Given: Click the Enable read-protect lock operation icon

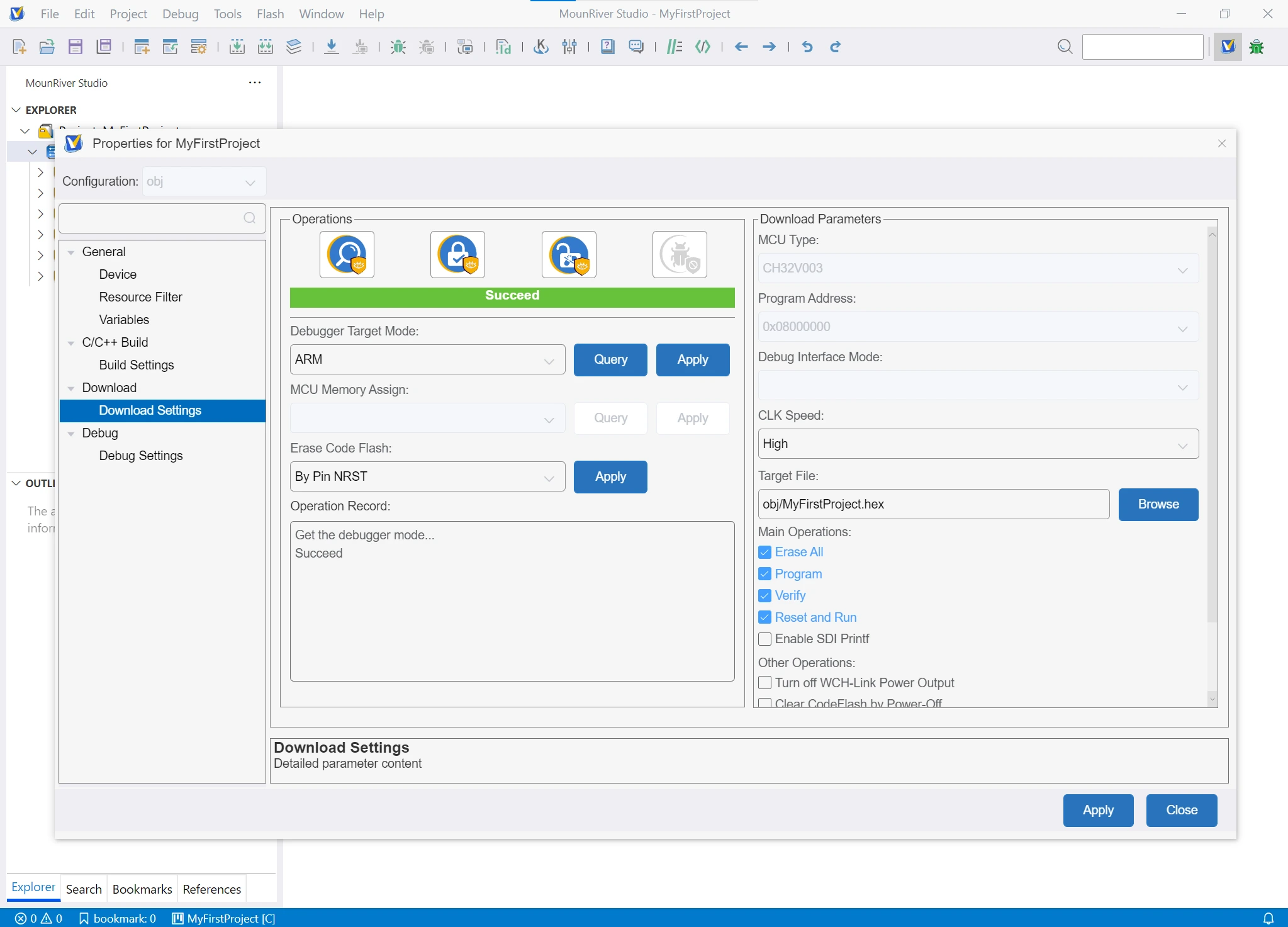Looking at the screenshot, I should click(x=458, y=255).
